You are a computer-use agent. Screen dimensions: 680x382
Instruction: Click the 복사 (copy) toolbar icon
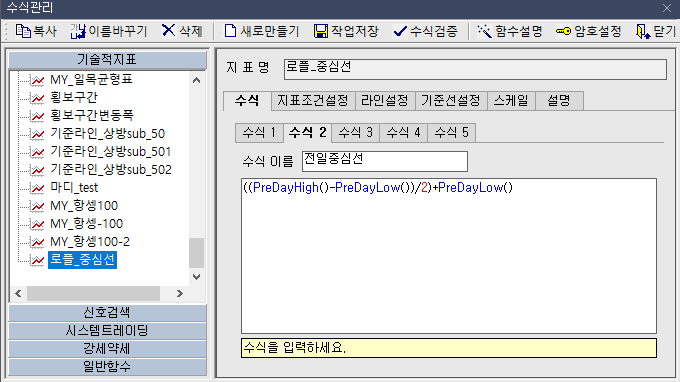point(23,31)
